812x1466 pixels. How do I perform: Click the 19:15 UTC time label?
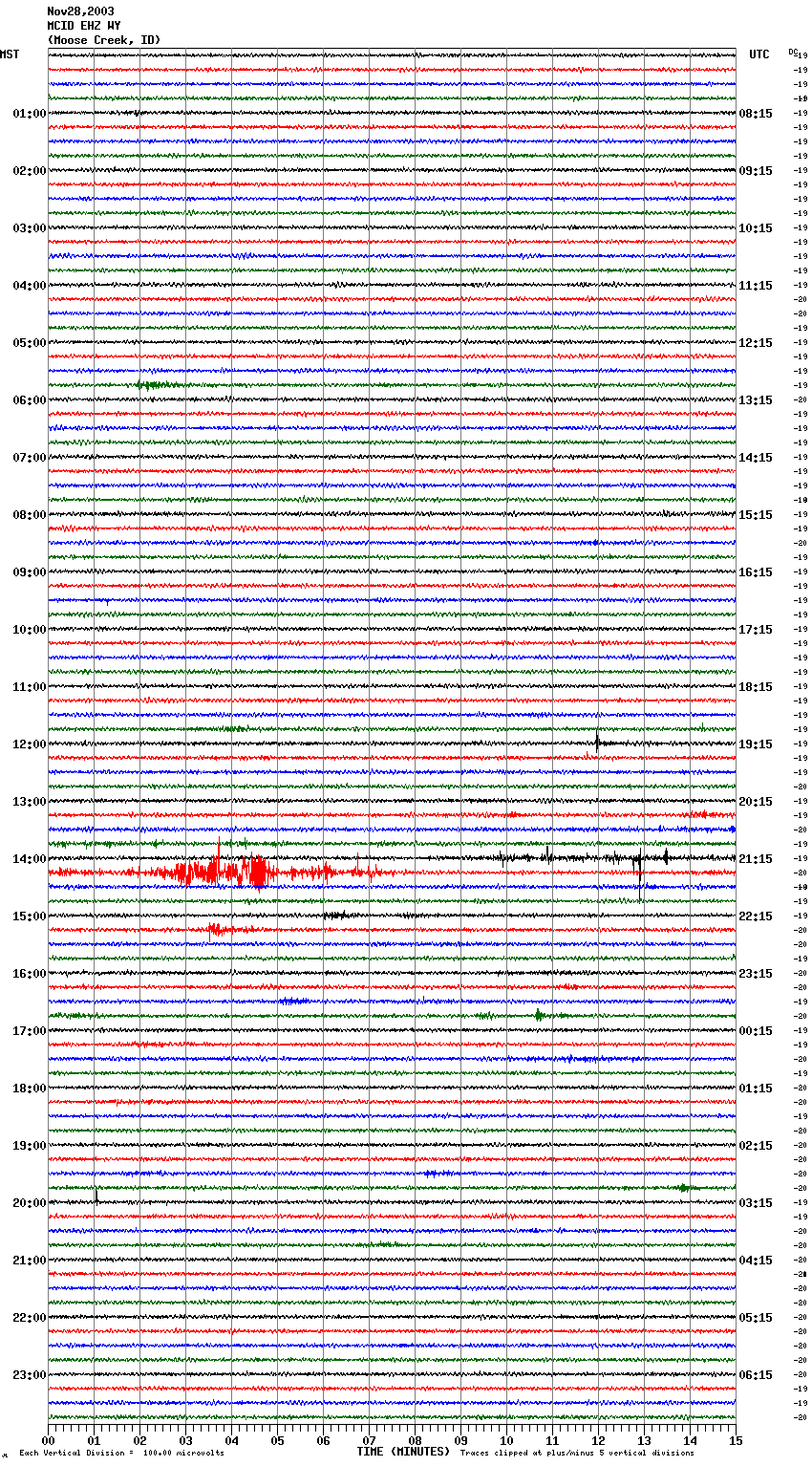click(756, 744)
